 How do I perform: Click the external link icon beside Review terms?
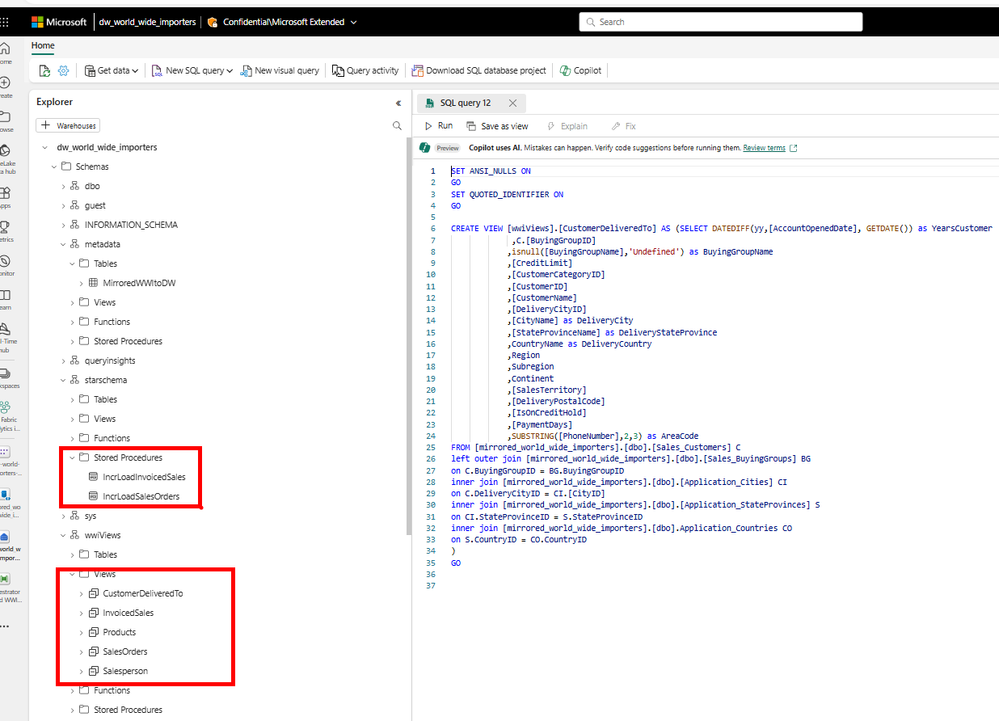pyautogui.click(x=793, y=148)
